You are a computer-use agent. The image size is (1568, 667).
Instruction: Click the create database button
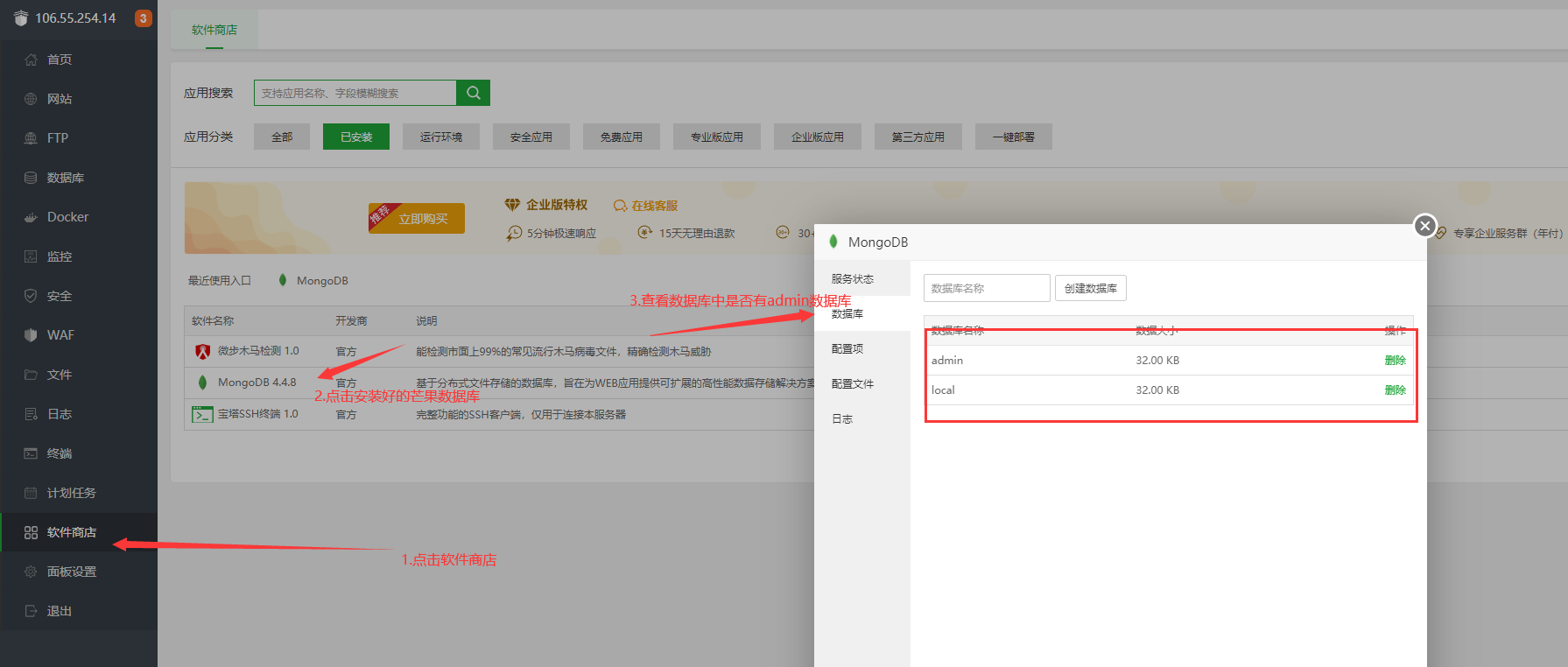pos(1090,288)
